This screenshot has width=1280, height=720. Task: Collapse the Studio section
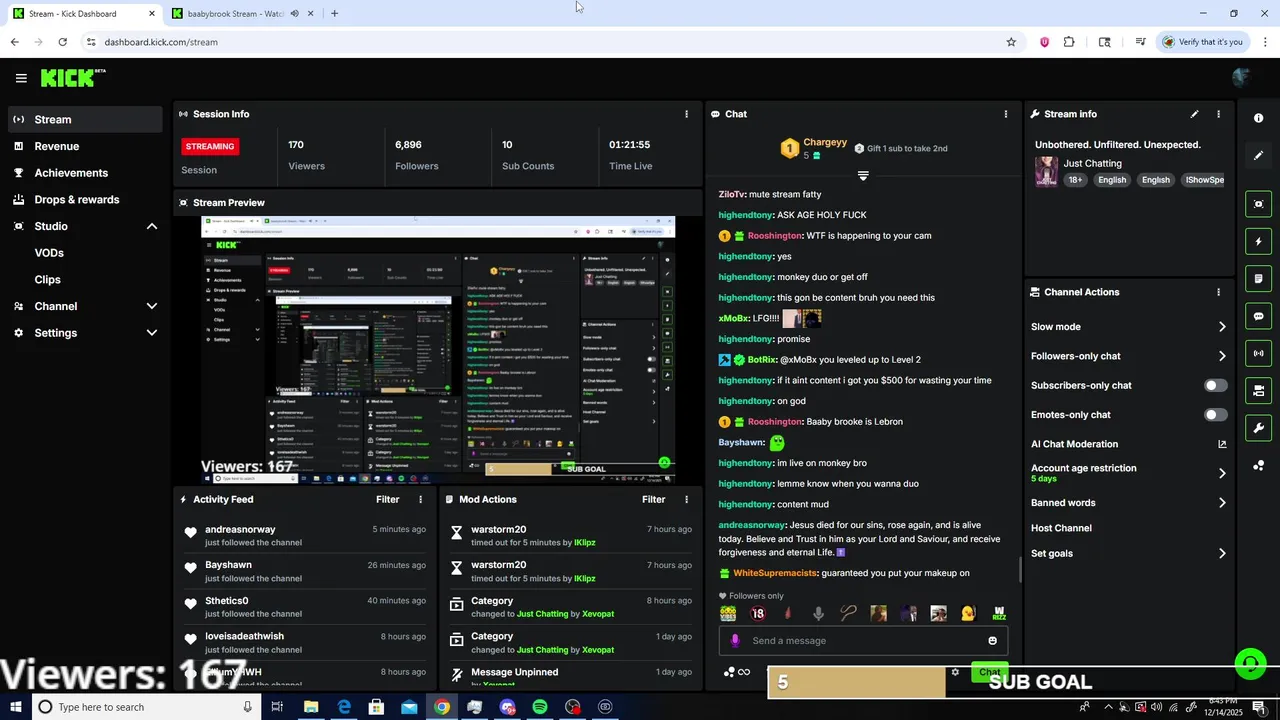tap(152, 226)
